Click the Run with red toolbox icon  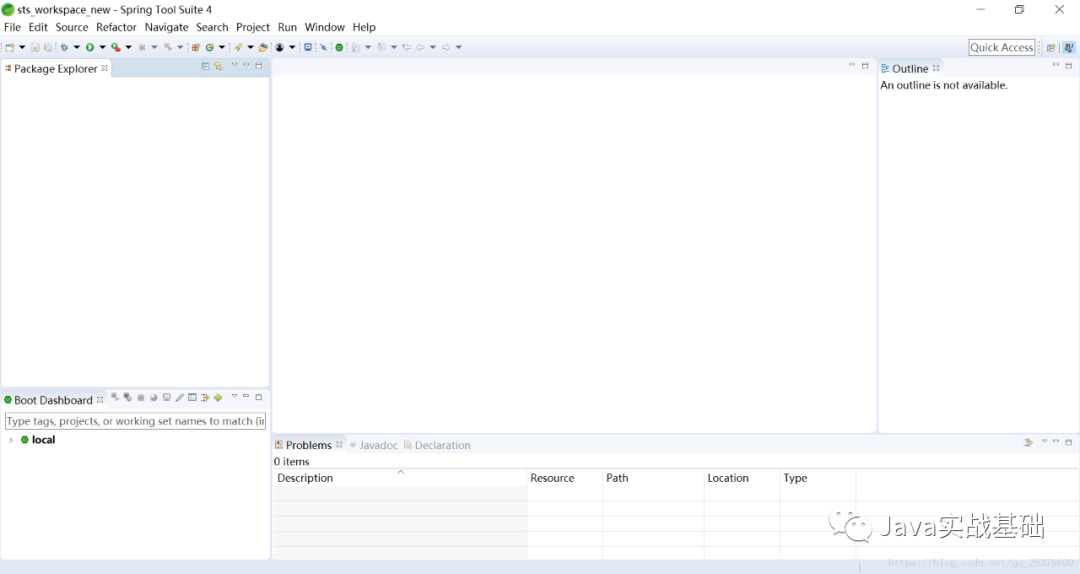116,48
